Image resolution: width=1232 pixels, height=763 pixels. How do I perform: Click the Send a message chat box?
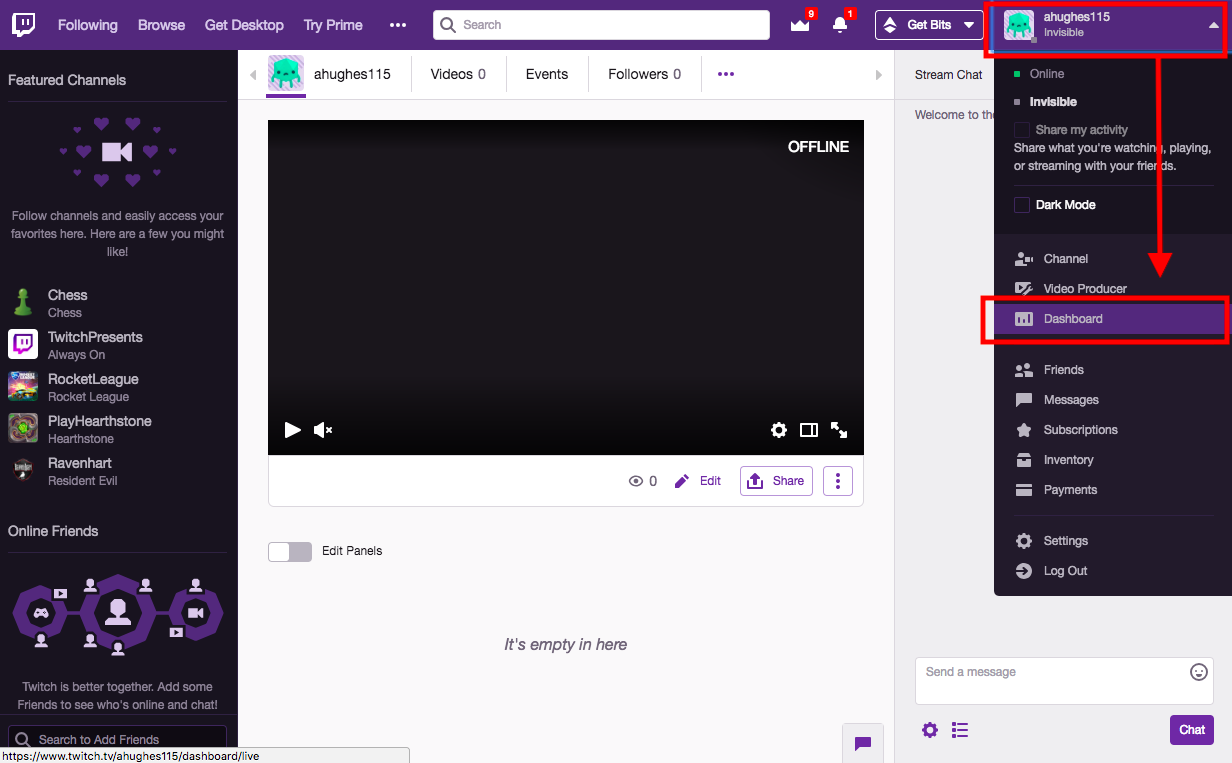[x=1064, y=681]
